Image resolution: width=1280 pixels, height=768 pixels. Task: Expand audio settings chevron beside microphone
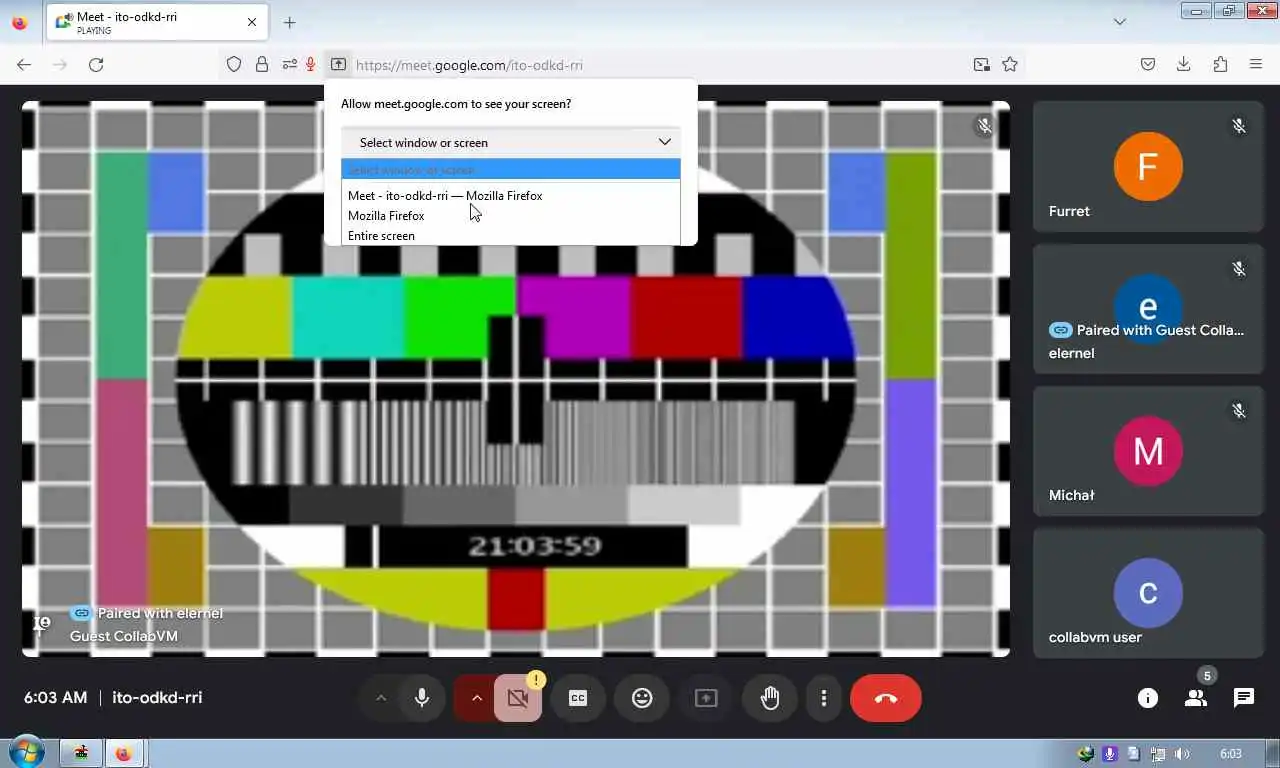coord(380,698)
